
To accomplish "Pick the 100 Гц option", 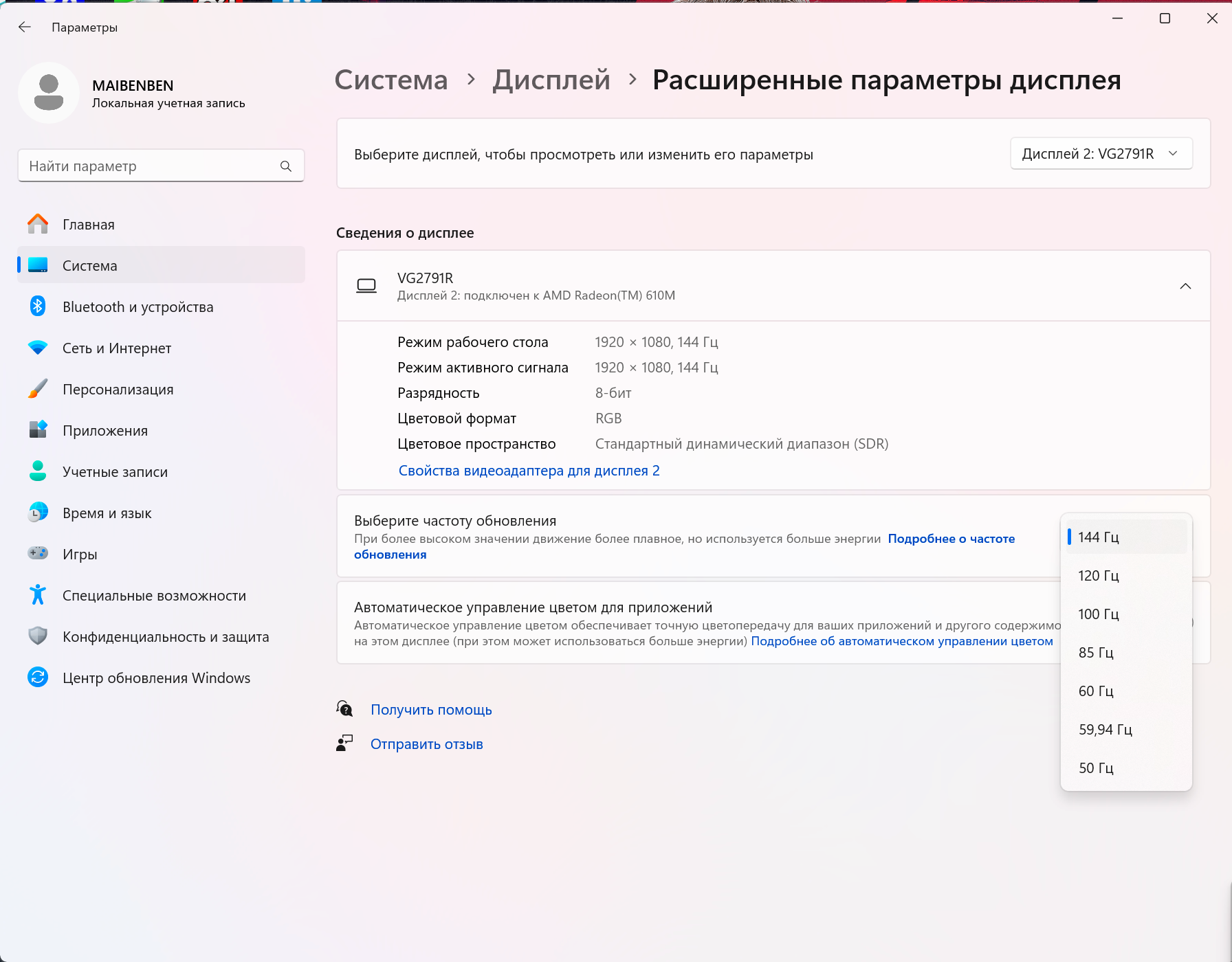I will (x=1099, y=614).
